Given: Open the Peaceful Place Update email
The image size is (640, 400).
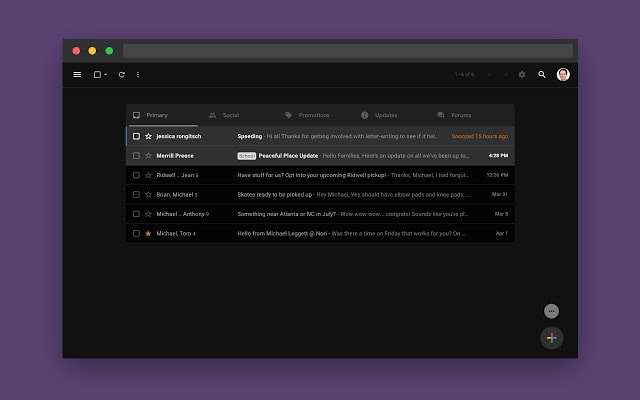Looking at the screenshot, I should tap(288, 156).
